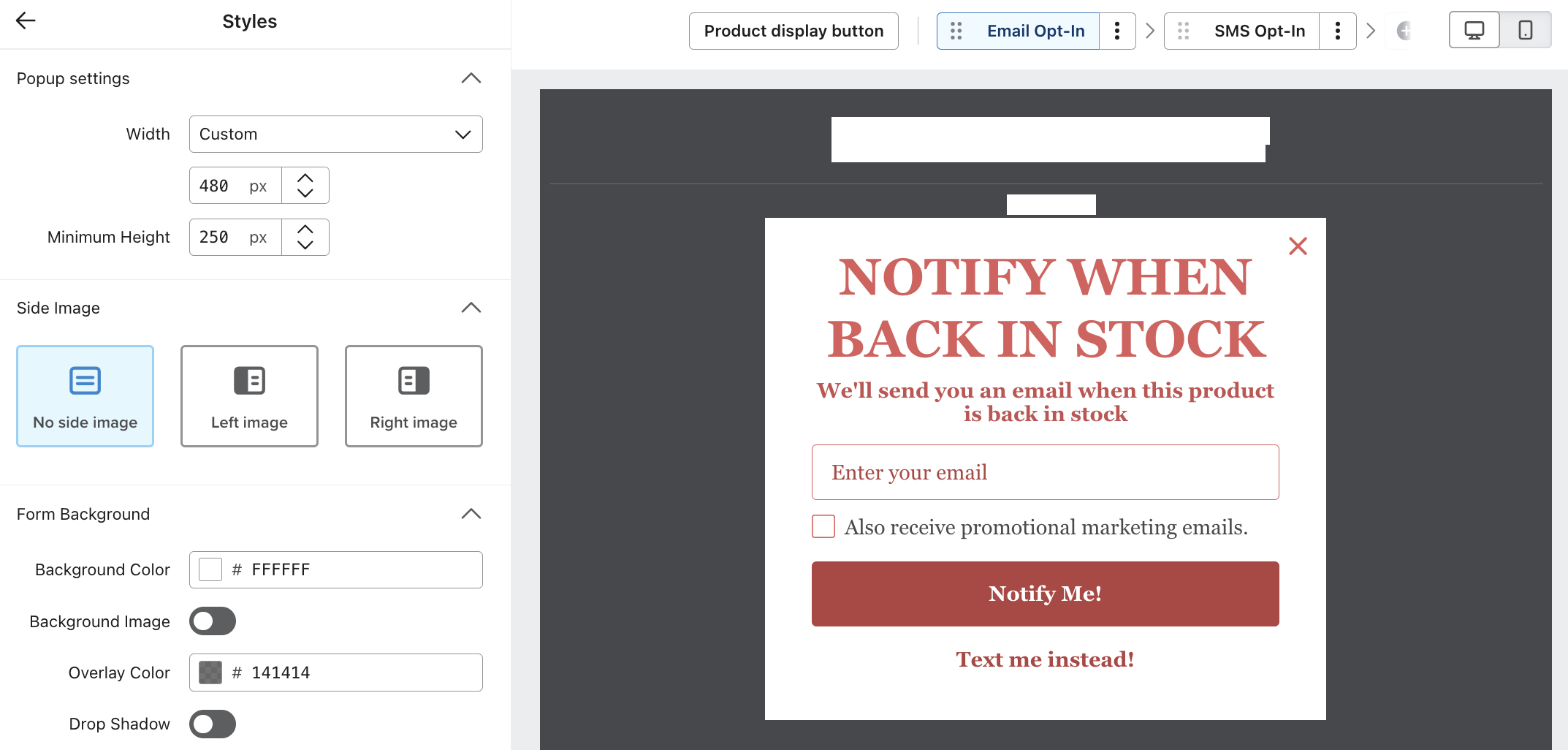
Task: Click the Text me instead! link
Action: 1045,659
